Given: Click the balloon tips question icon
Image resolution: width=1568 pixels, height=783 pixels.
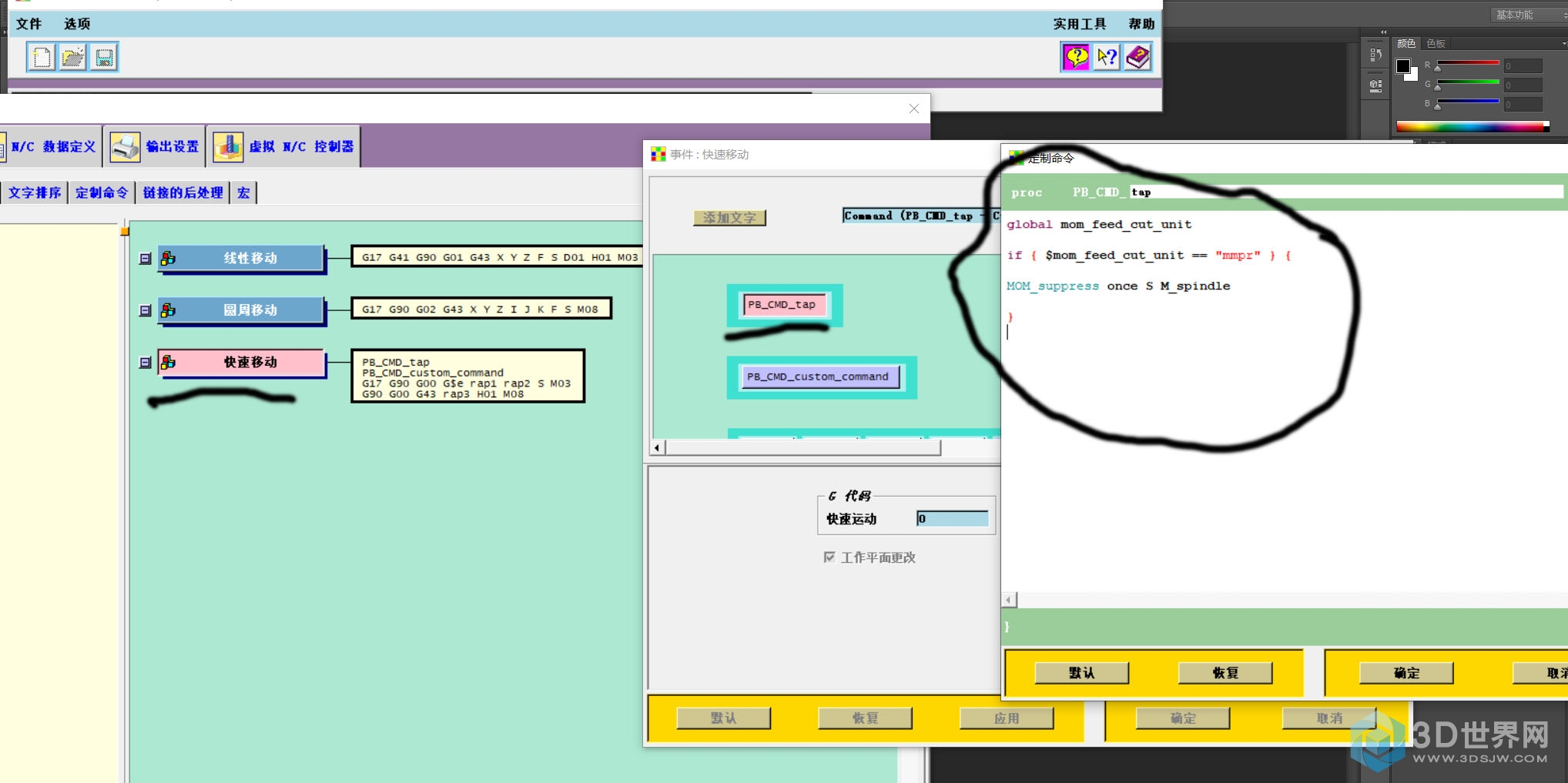Looking at the screenshot, I should (x=1076, y=57).
